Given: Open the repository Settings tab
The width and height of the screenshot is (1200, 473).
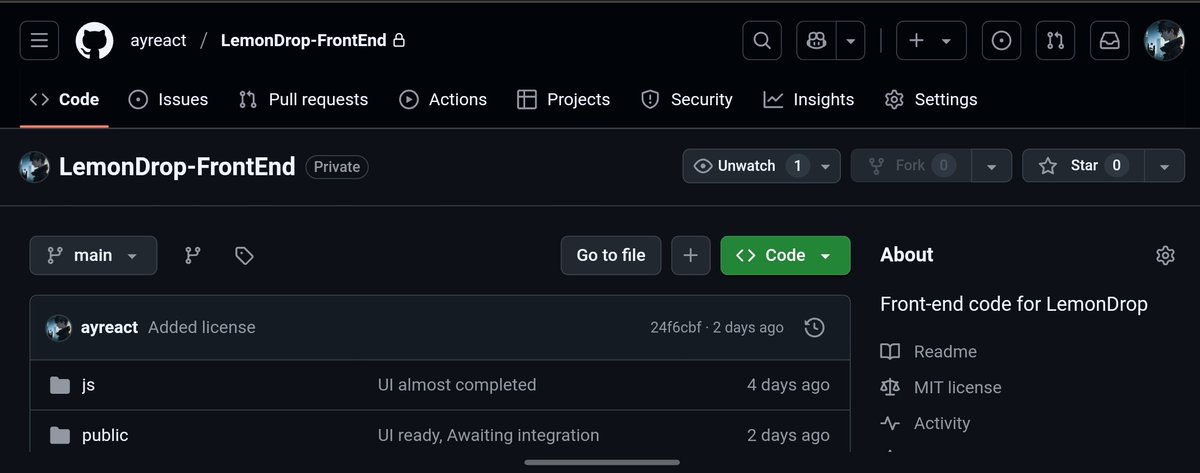Looking at the screenshot, I should click(931, 99).
